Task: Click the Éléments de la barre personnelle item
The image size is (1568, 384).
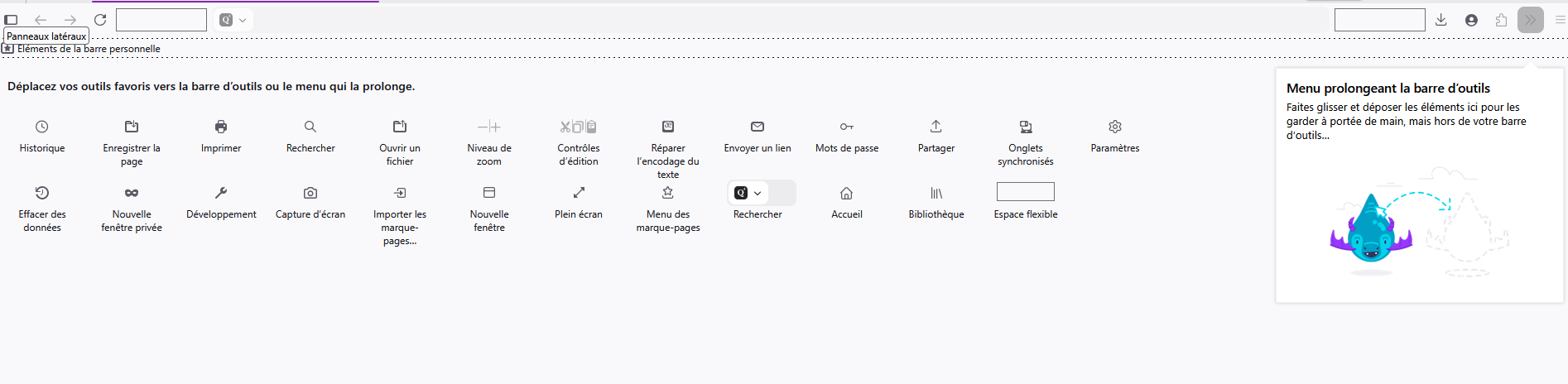Action: coord(81,49)
